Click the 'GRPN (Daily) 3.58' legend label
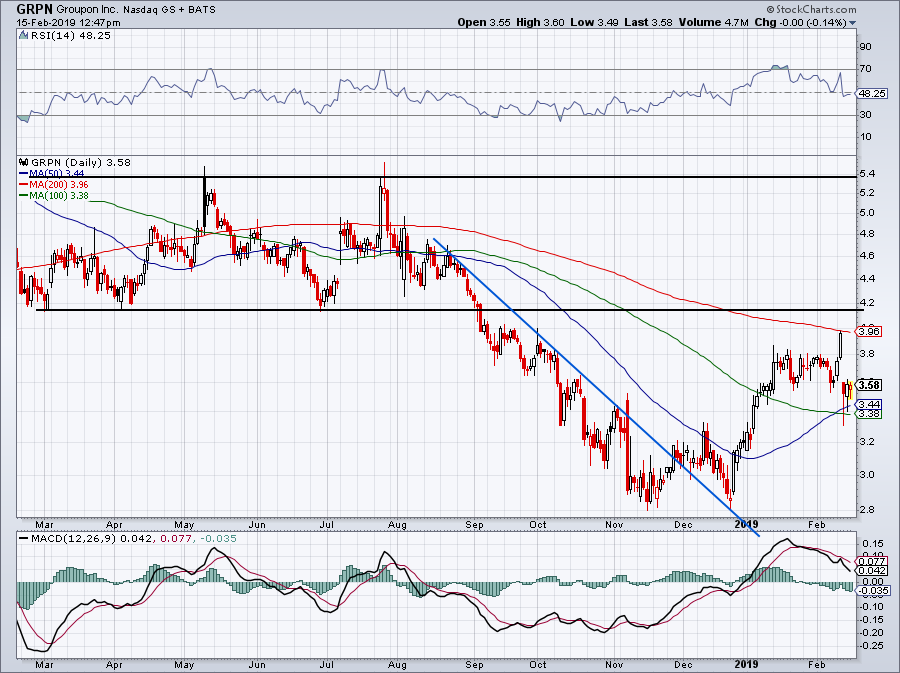This screenshot has height=673, width=900. pyautogui.click(x=80, y=162)
